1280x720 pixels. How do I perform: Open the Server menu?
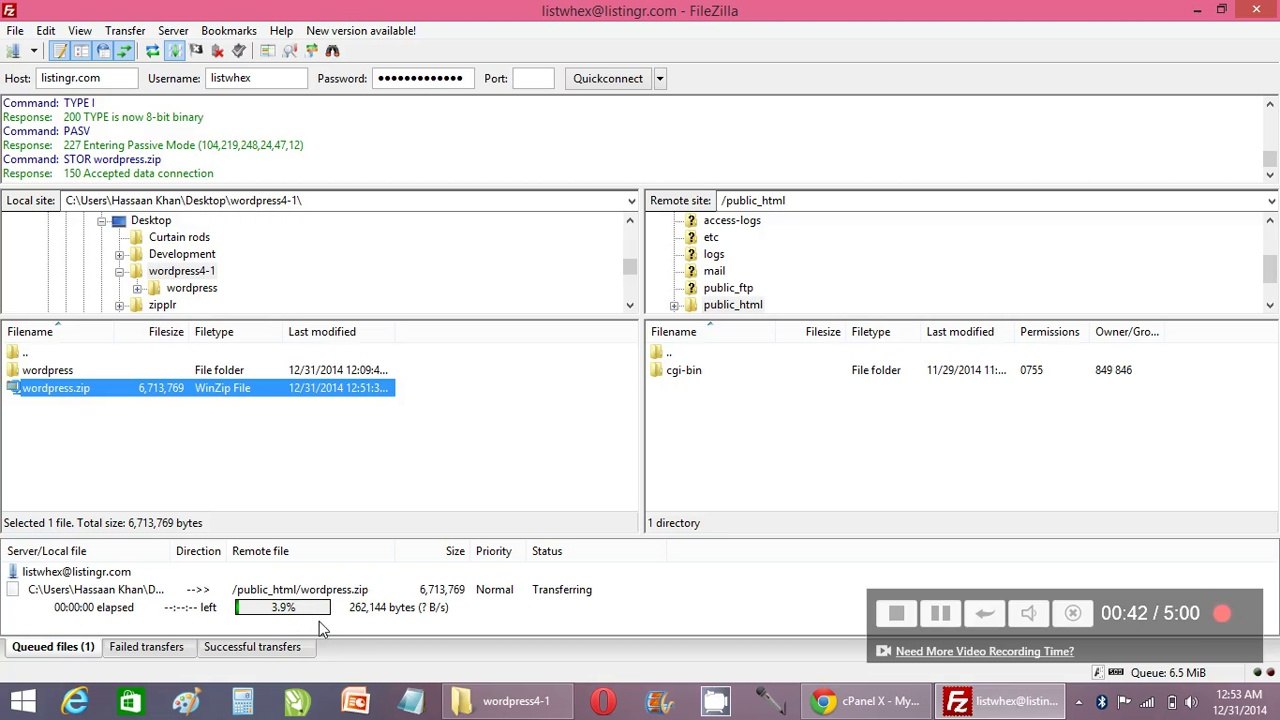pos(173,31)
